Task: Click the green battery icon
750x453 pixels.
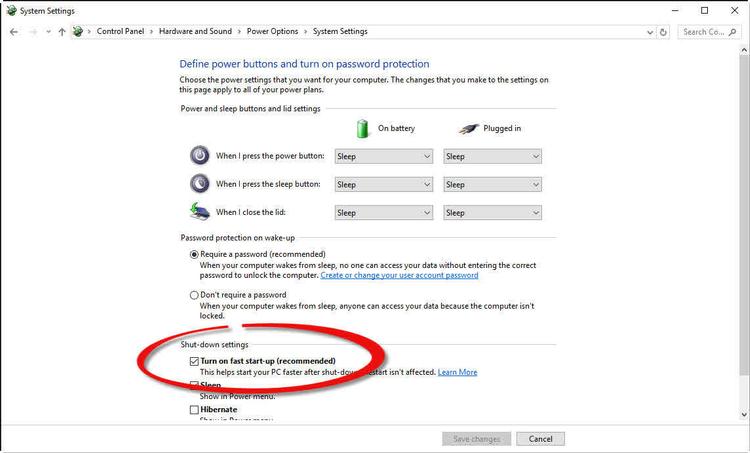Action: [363, 128]
